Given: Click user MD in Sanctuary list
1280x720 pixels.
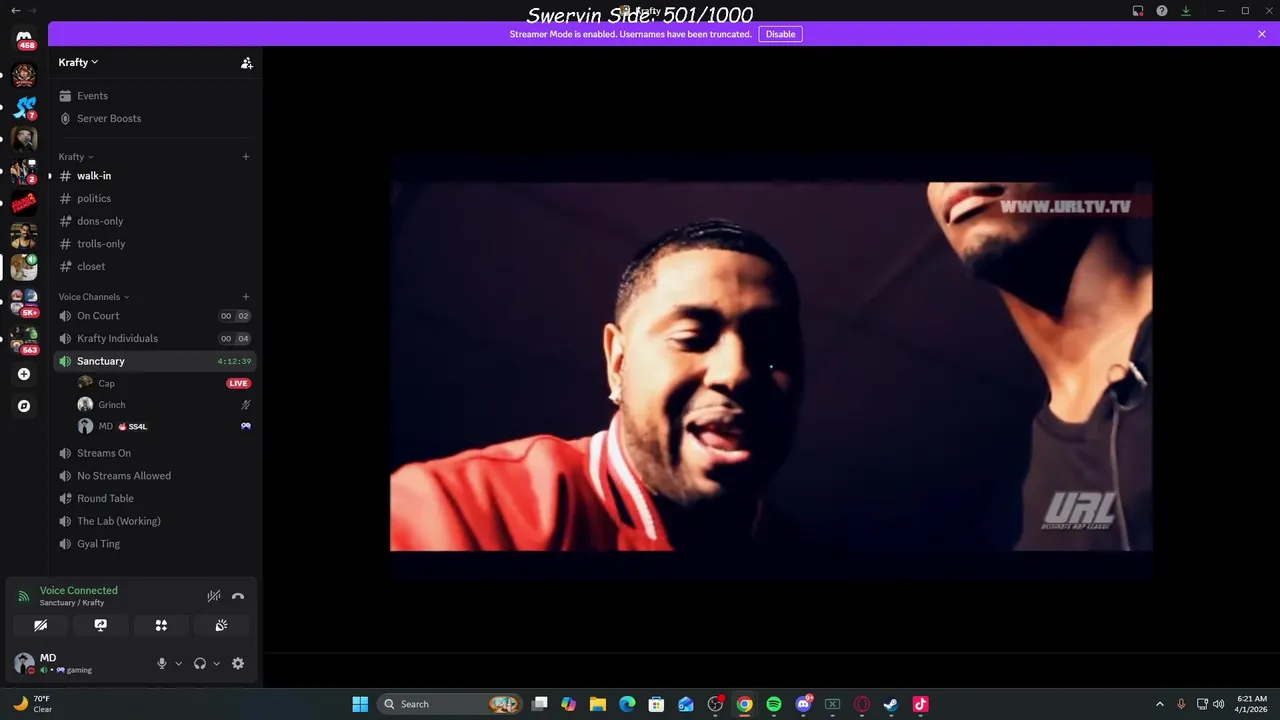Looking at the screenshot, I should (163, 426).
